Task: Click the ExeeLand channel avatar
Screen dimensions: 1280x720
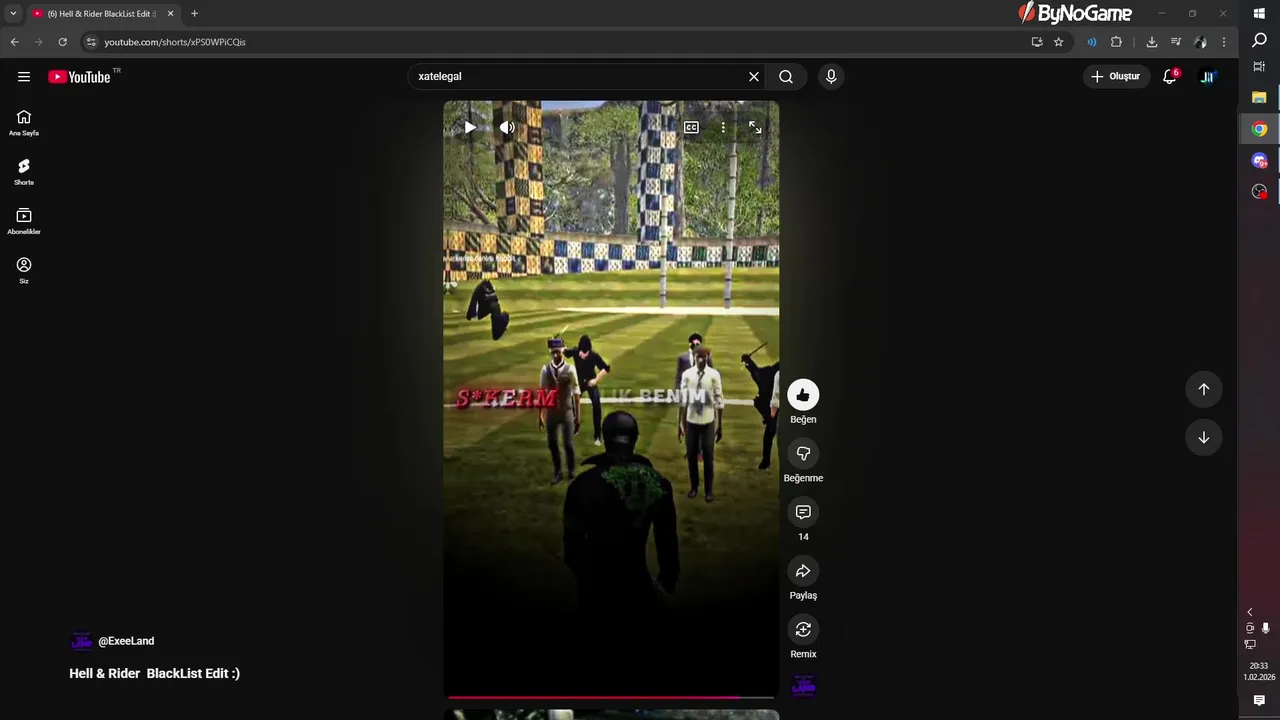Action: [81, 641]
